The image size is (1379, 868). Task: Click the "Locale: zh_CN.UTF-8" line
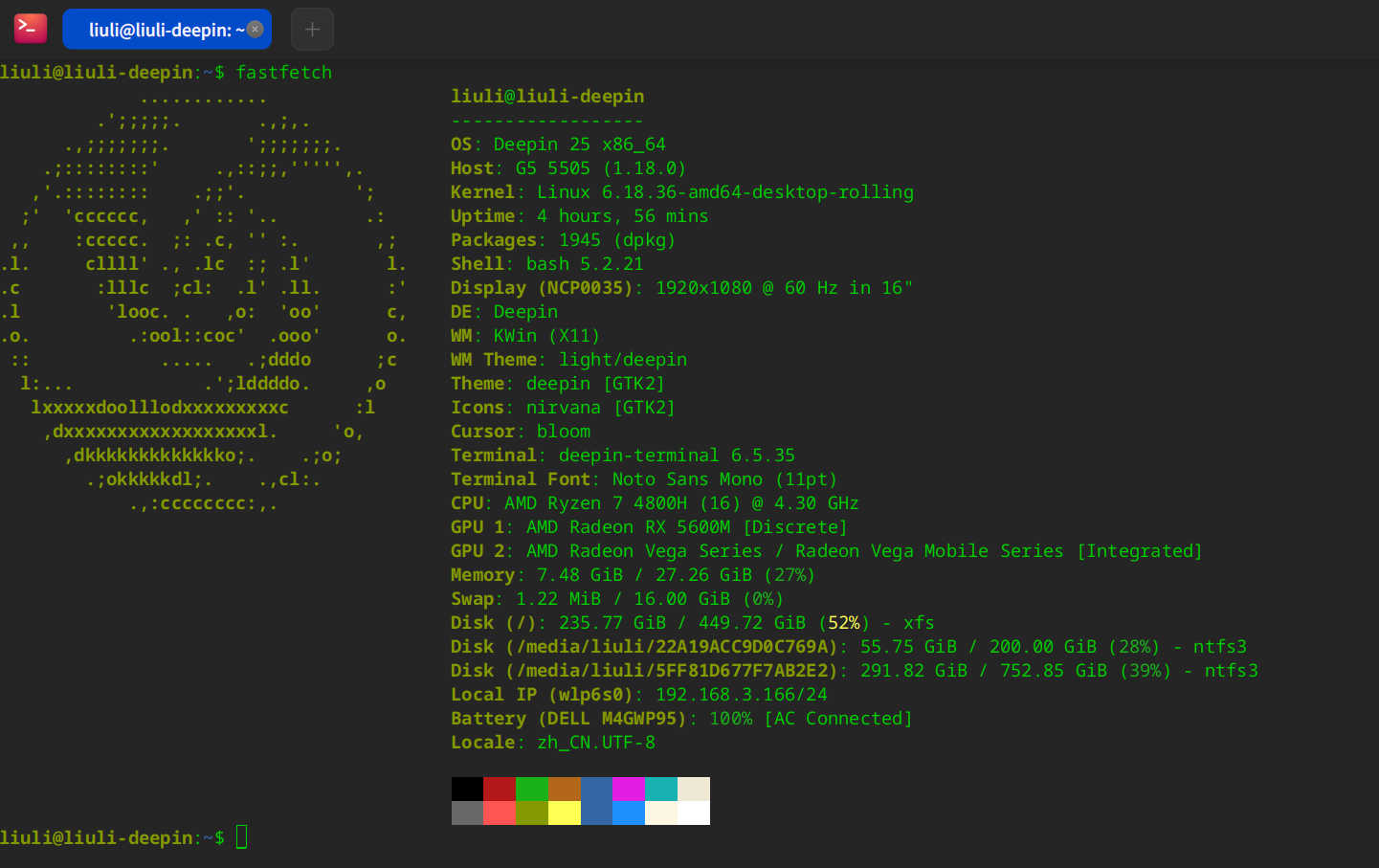[x=553, y=743]
